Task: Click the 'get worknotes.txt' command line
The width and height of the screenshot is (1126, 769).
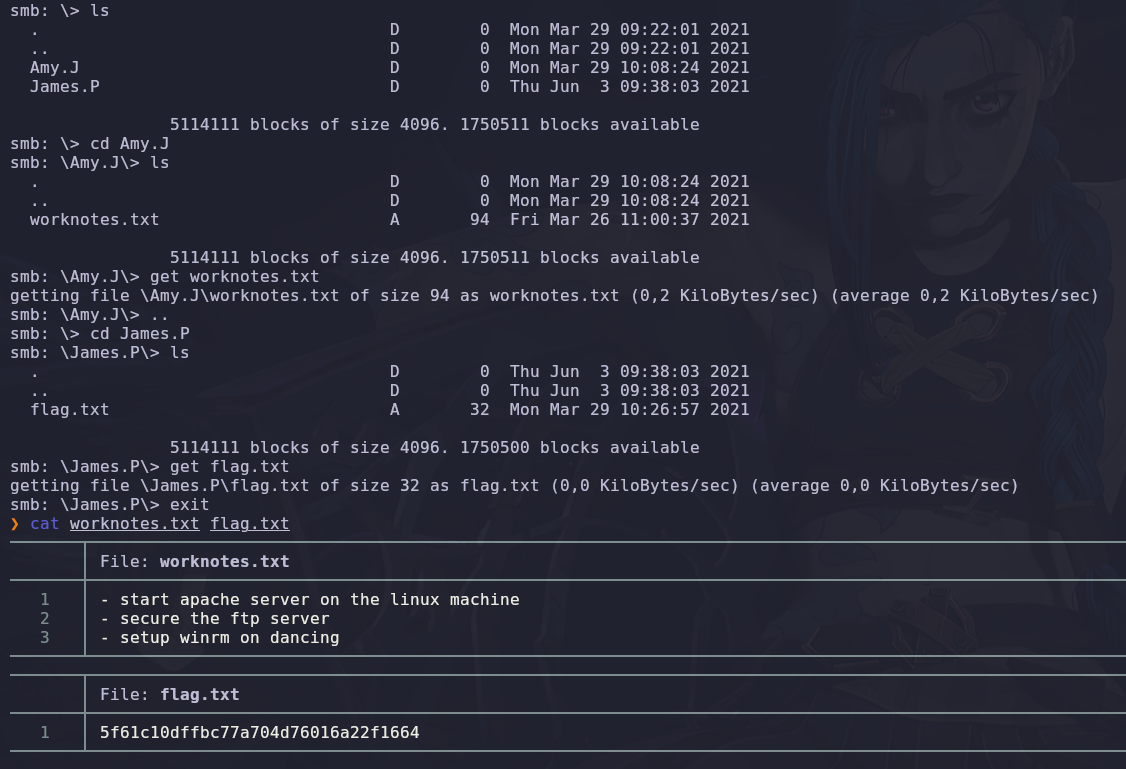Action: 234,276
